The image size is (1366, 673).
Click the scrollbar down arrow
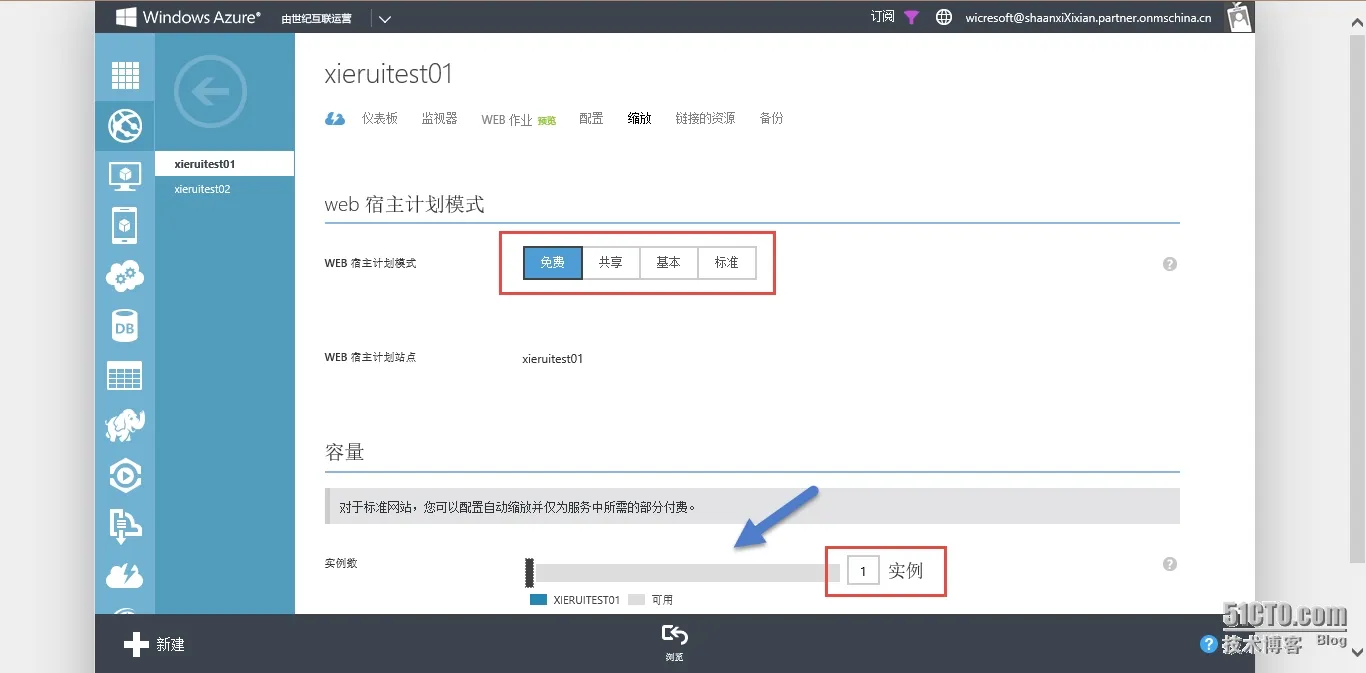[1358, 652]
